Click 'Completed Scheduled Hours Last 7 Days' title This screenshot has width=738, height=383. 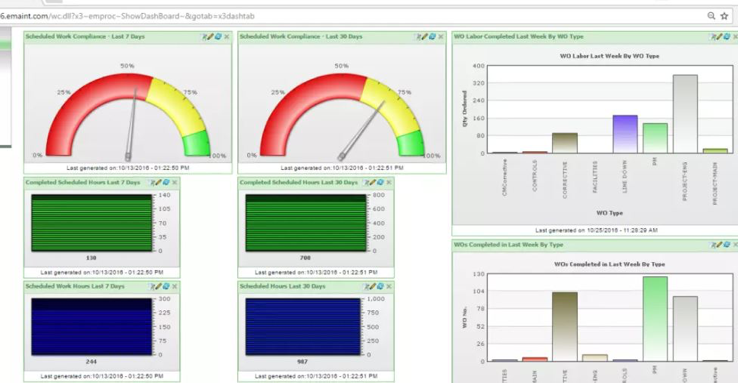click(83, 182)
